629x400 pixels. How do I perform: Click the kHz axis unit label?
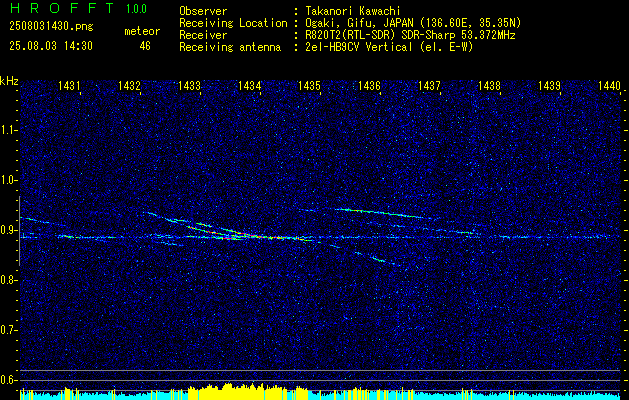coord(9,81)
